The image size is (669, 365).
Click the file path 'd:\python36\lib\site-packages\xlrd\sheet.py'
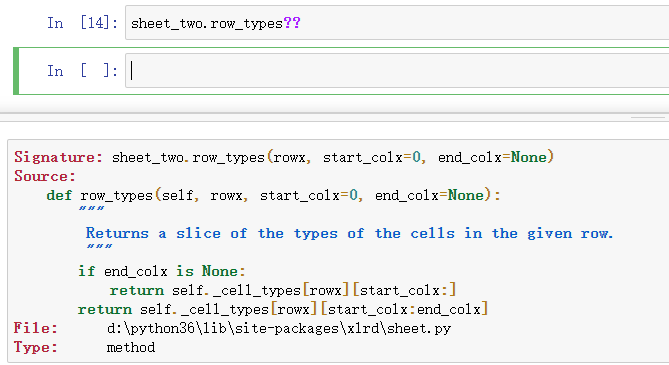click(x=279, y=328)
